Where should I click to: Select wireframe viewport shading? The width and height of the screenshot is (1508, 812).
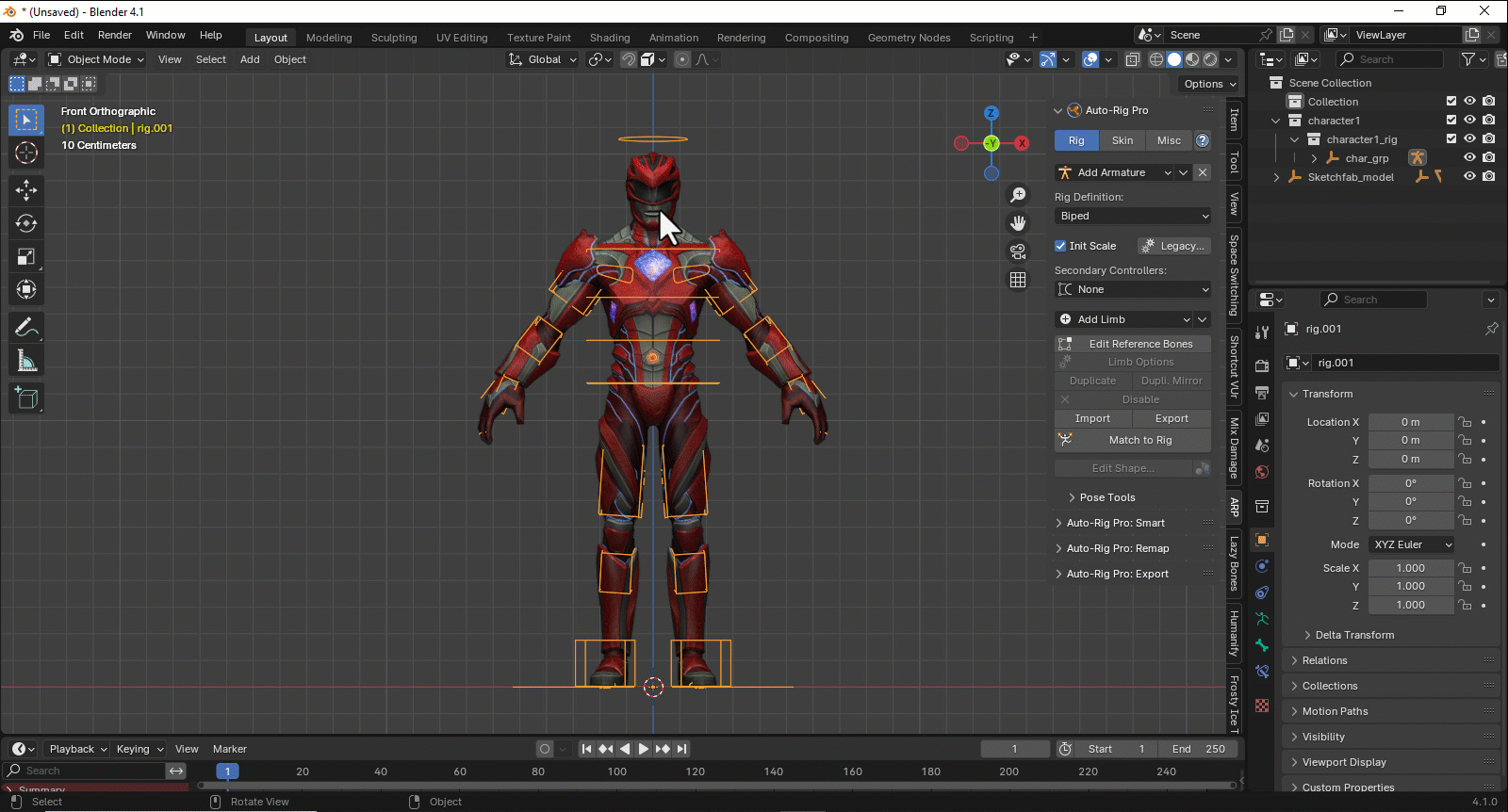[x=1156, y=59]
